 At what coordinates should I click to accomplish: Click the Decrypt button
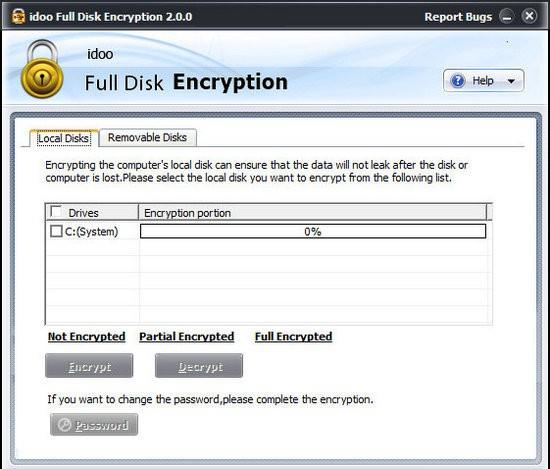point(199,366)
